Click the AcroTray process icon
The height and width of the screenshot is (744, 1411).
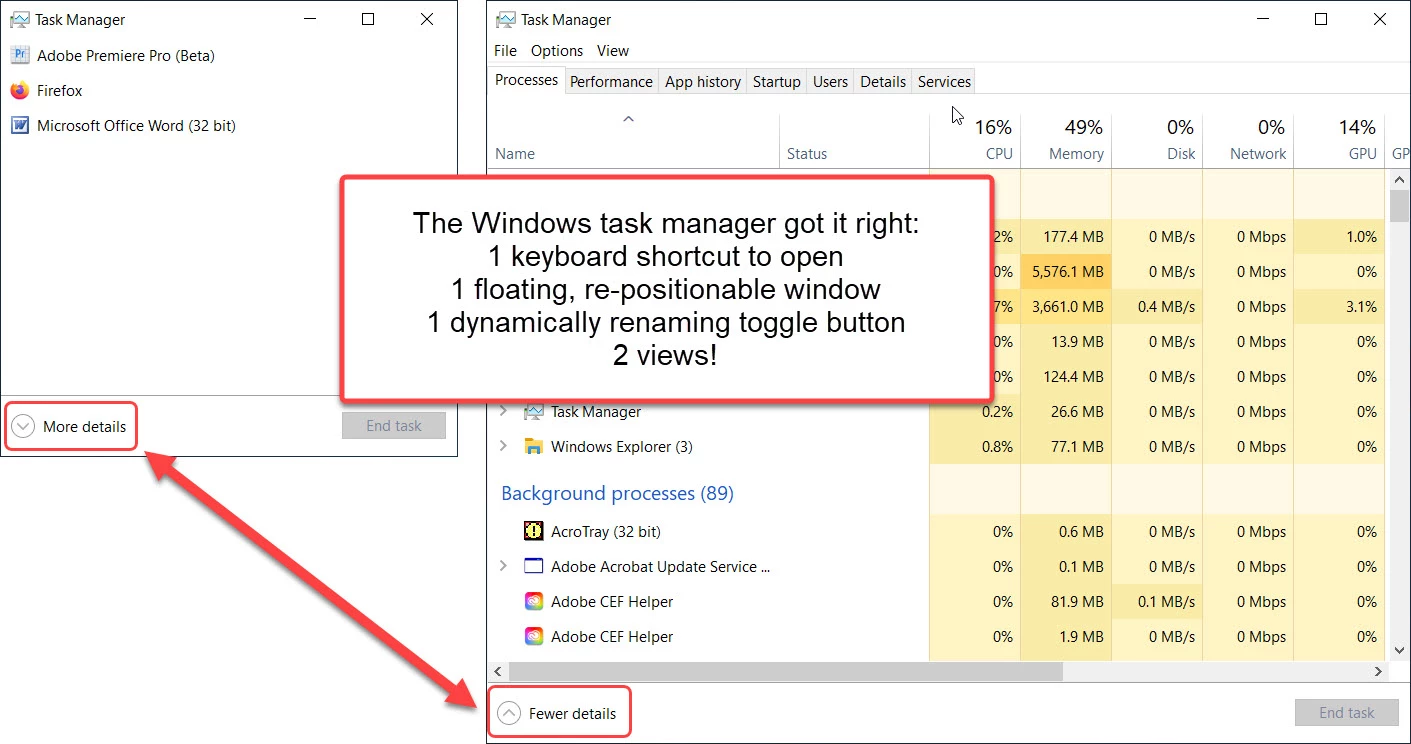point(534,532)
